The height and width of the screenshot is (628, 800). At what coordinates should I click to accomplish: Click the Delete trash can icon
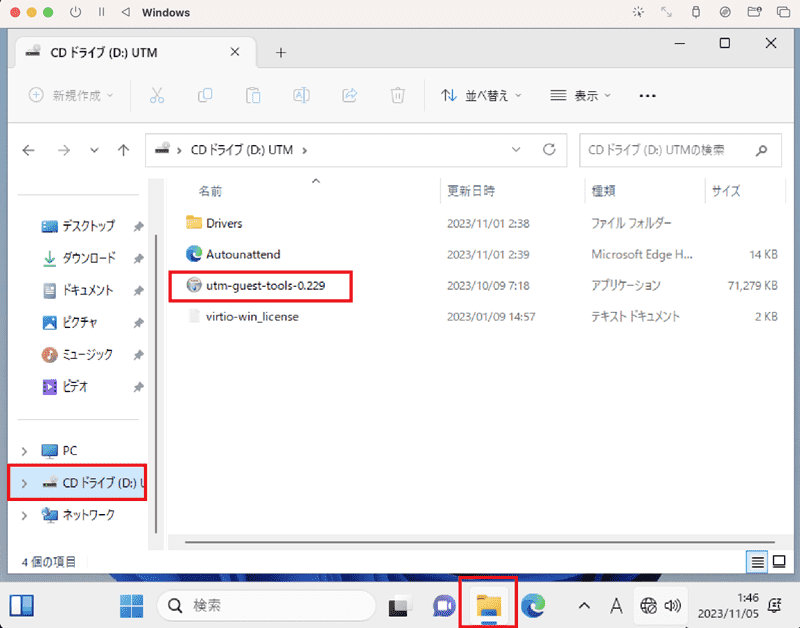click(x=397, y=95)
